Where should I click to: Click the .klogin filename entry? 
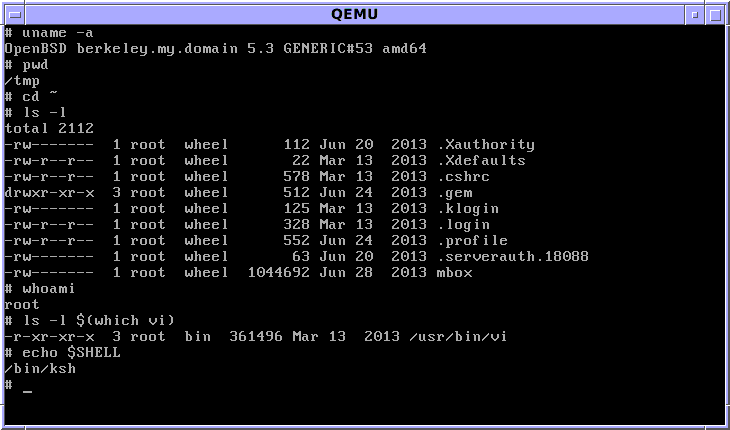468,208
